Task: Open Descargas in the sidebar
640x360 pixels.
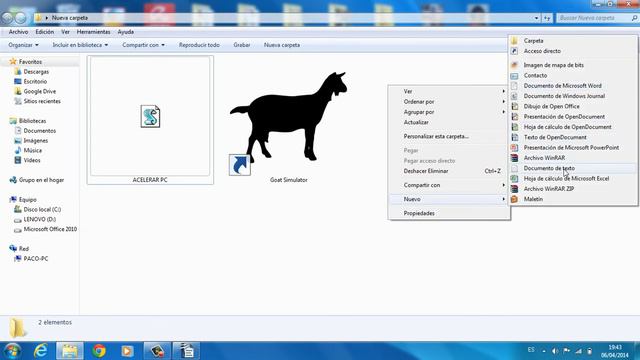Action: [x=32, y=71]
